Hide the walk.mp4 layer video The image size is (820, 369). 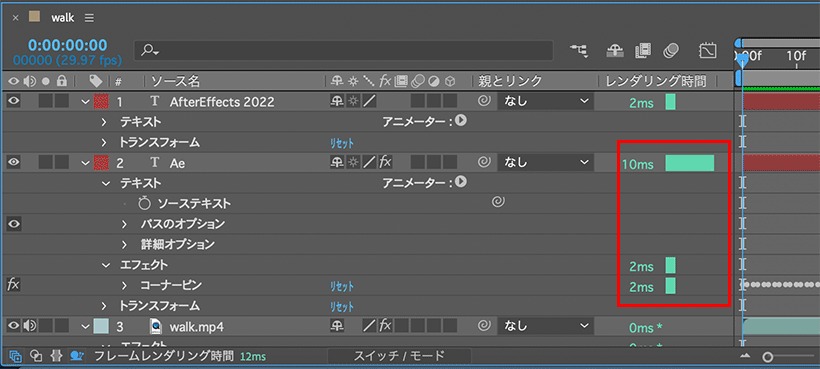pos(14,326)
